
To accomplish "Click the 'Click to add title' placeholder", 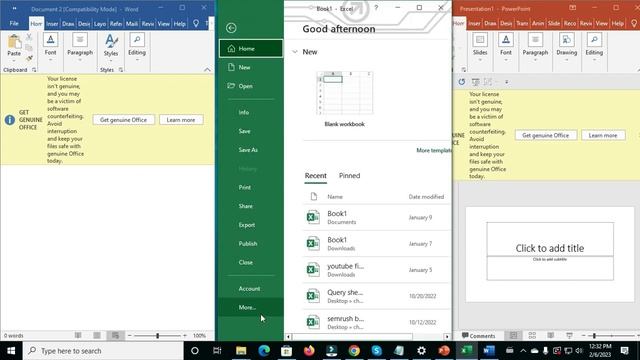I will click(x=550, y=239).
